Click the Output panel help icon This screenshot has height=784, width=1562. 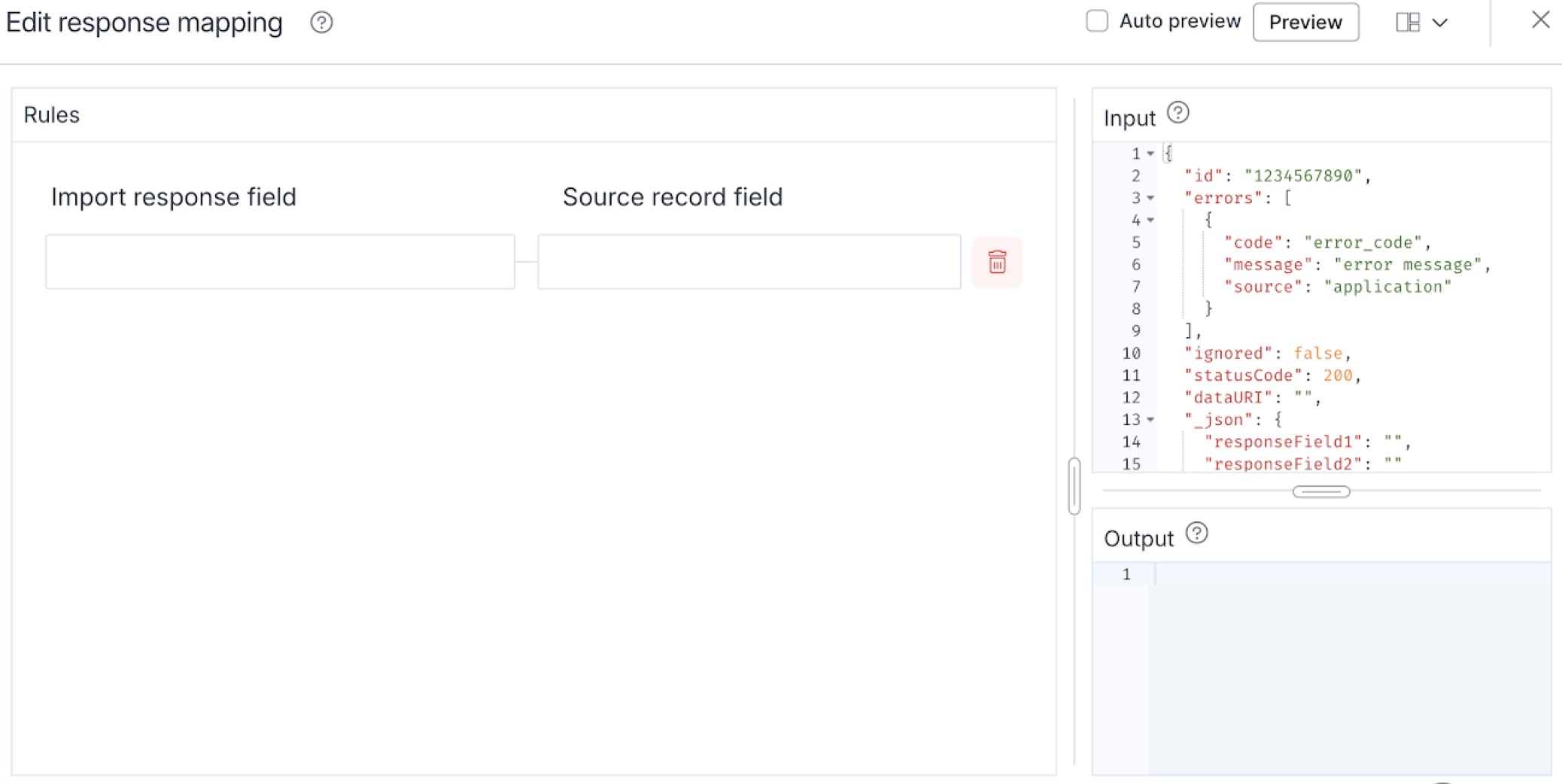click(1196, 533)
